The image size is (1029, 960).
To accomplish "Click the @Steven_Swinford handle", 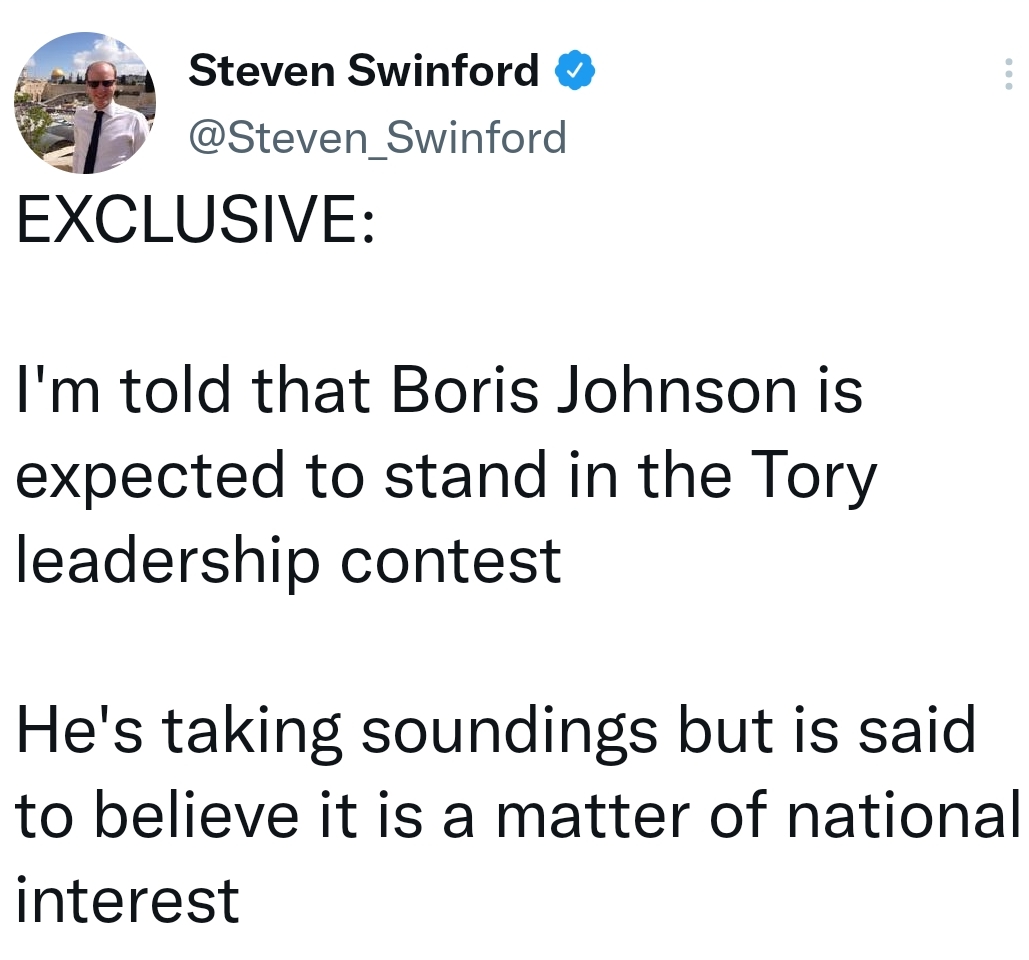I will pyautogui.click(x=378, y=137).
